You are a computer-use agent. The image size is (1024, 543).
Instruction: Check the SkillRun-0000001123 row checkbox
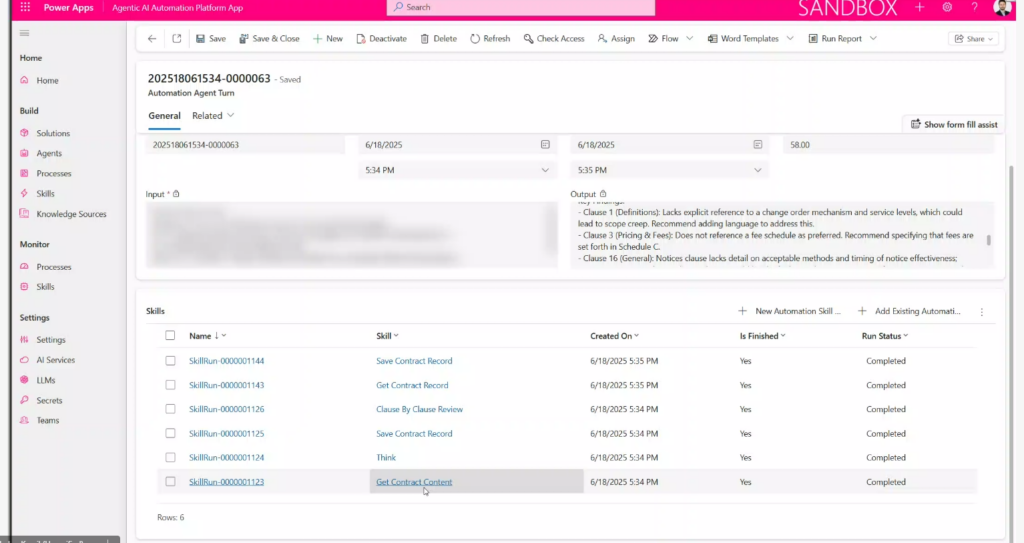click(170, 482)
